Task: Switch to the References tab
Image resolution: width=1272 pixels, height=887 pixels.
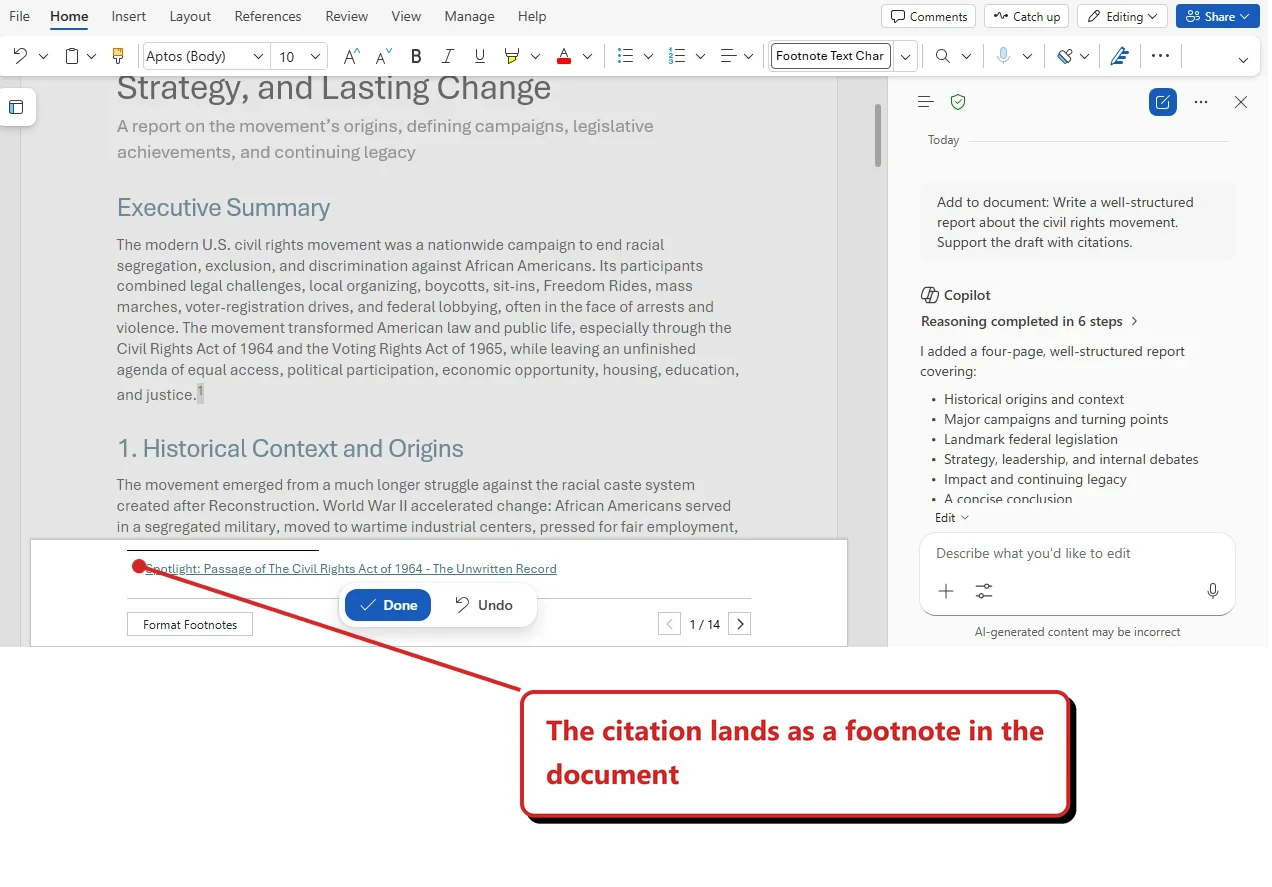Action: (268, 16)
